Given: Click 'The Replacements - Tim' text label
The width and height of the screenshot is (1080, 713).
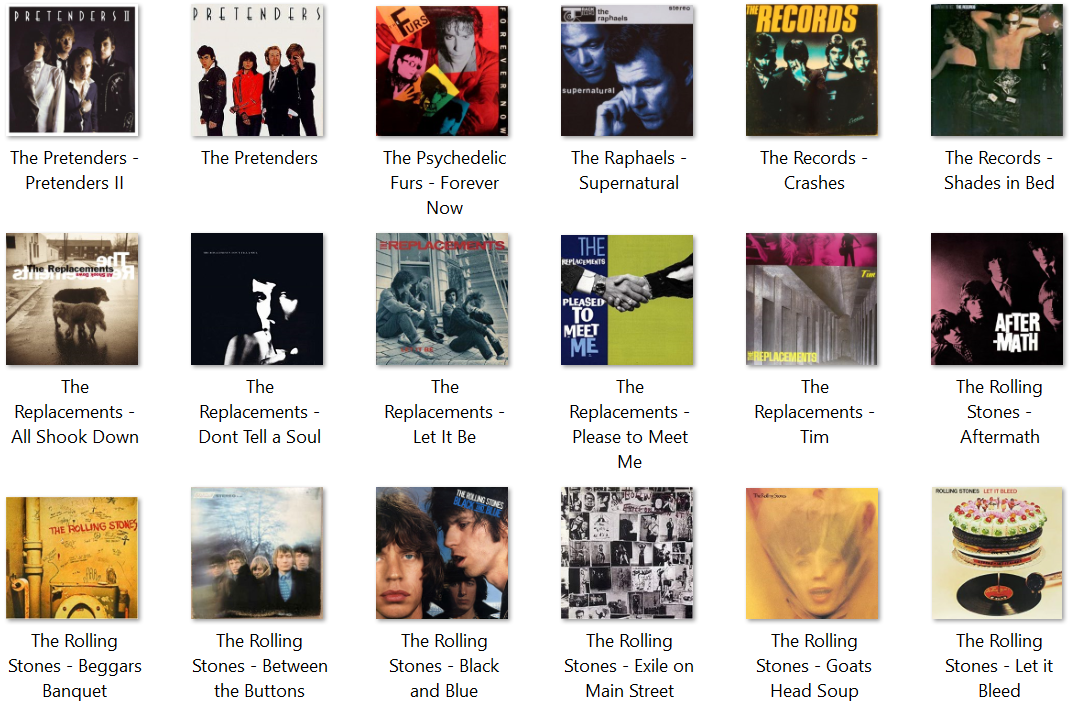Looking at the screenshot, I should pos(815,412).
